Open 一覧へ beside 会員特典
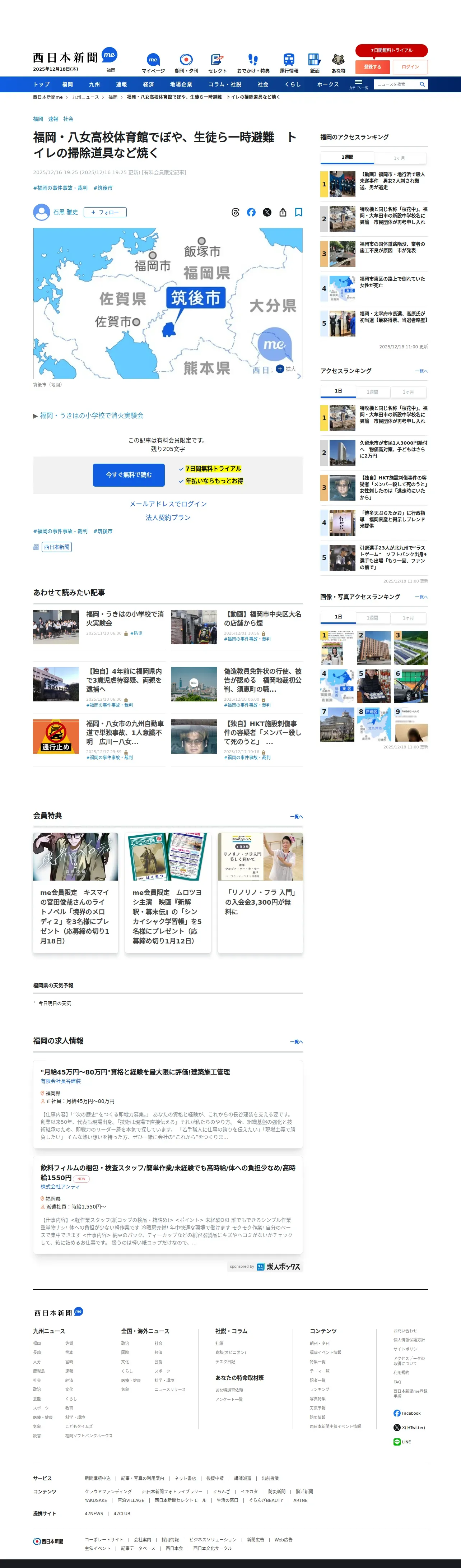Screen dimensions: 461x1568 (x=296, y=817)
